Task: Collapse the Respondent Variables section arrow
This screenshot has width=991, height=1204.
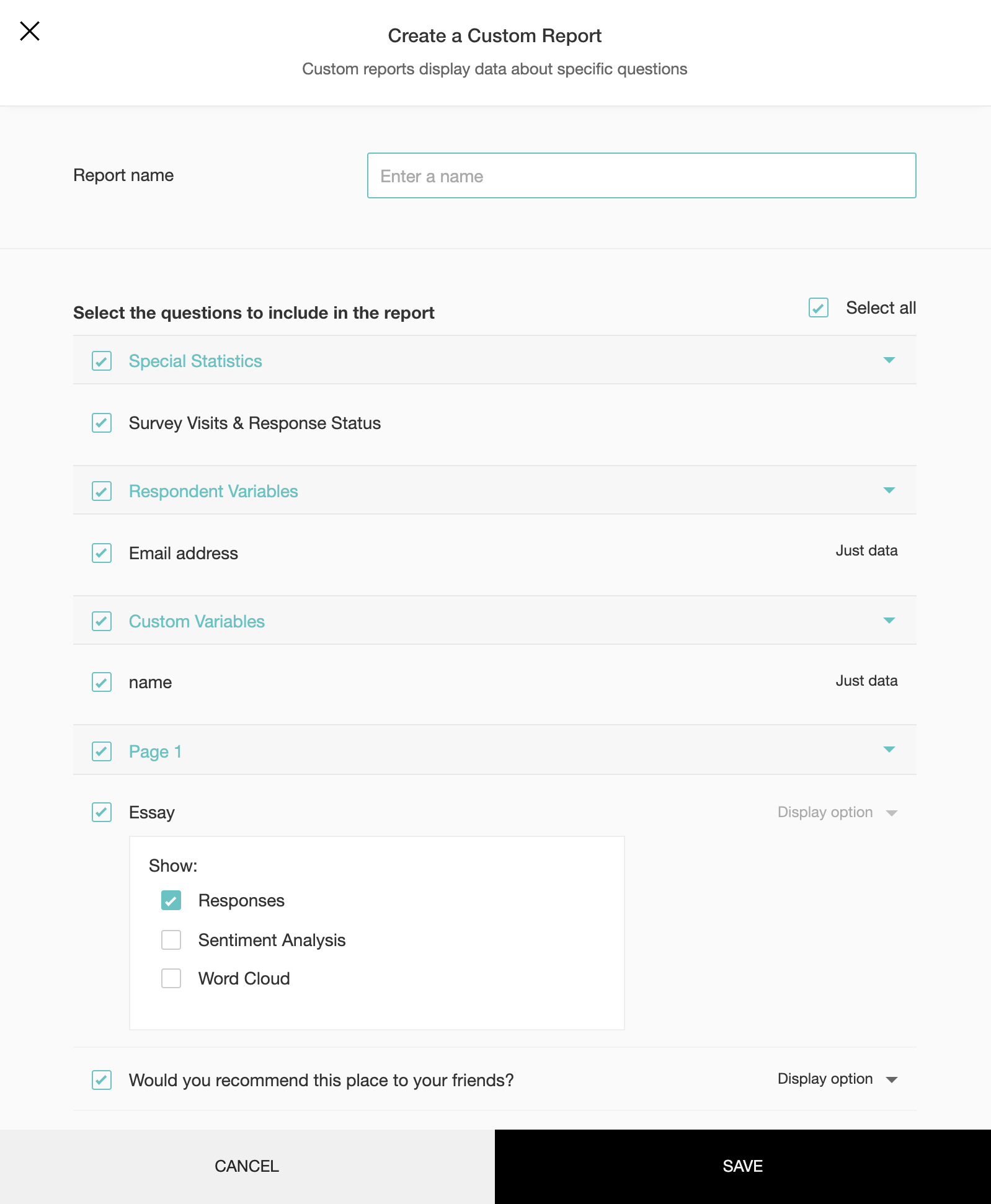Action: coord(889,490)
